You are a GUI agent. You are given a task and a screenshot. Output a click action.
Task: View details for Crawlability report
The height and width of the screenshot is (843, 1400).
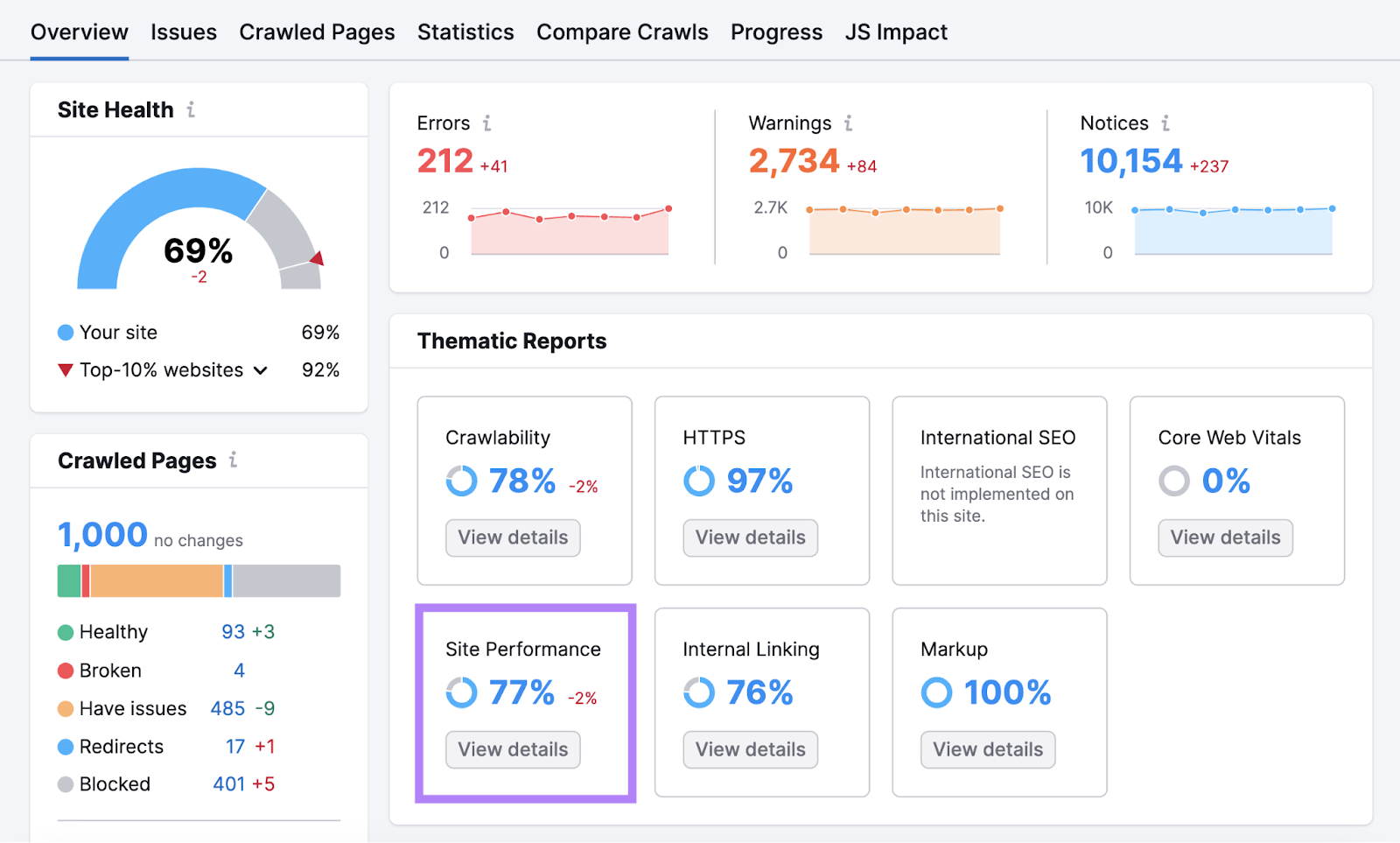point(513,537)
